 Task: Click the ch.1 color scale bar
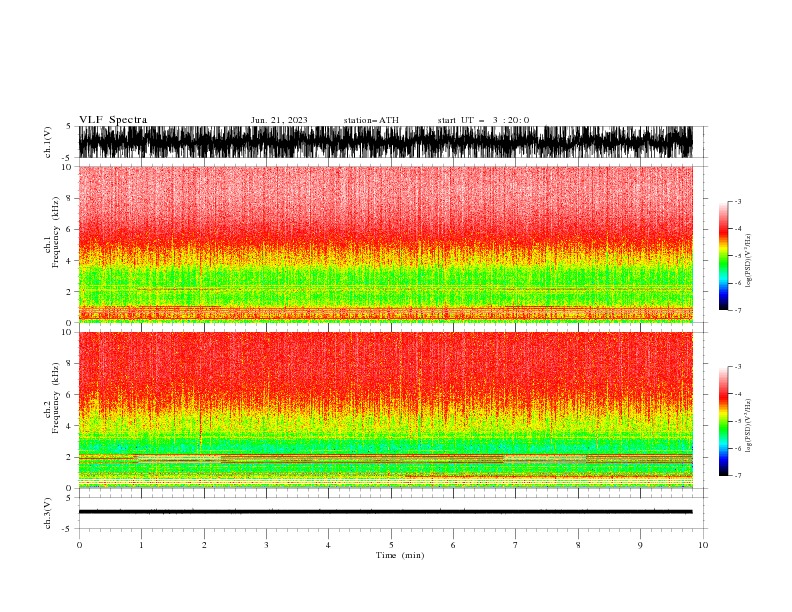723,256
